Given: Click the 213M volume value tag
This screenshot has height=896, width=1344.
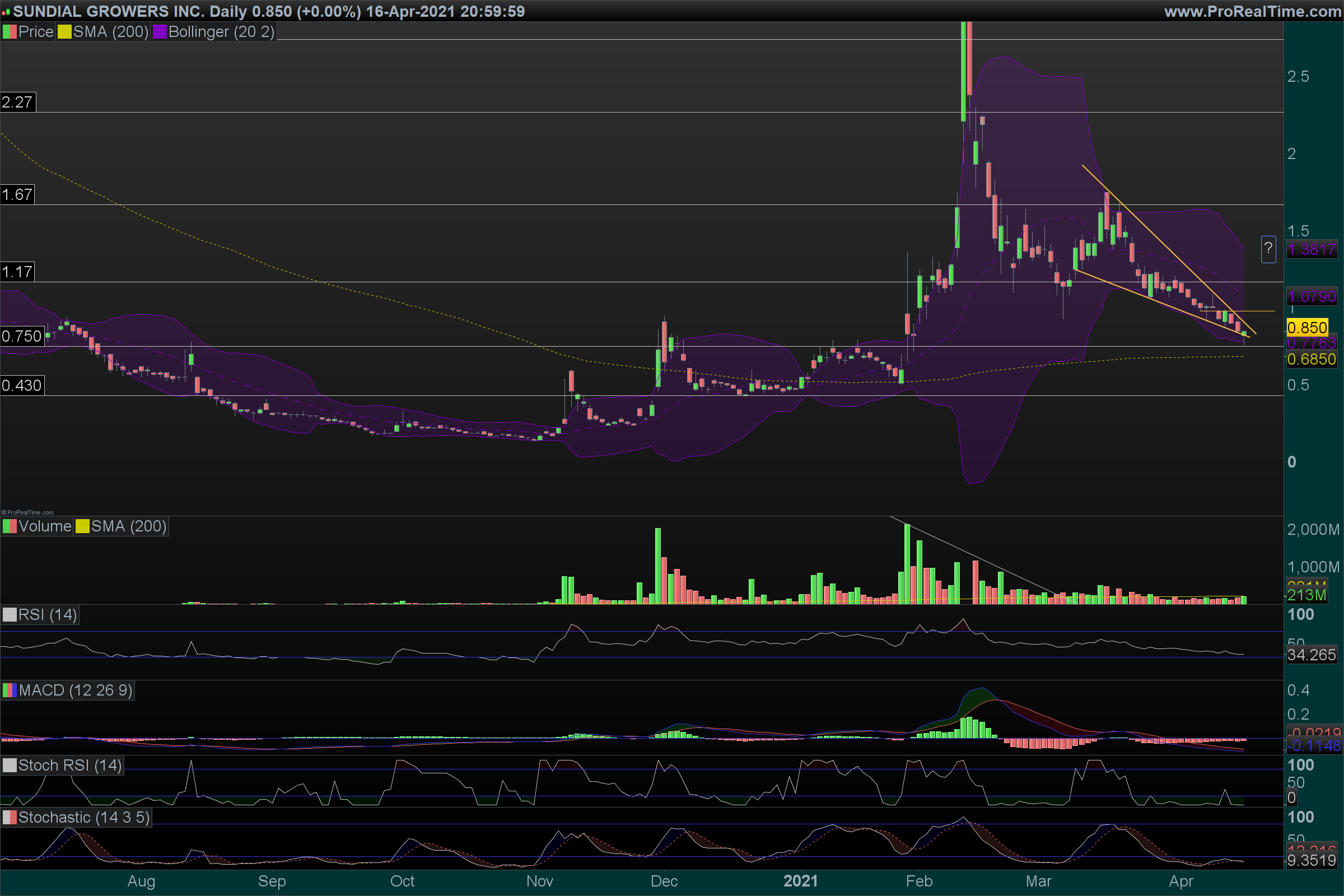Looking at the screenshot, I should click(x=1307, y=595).
